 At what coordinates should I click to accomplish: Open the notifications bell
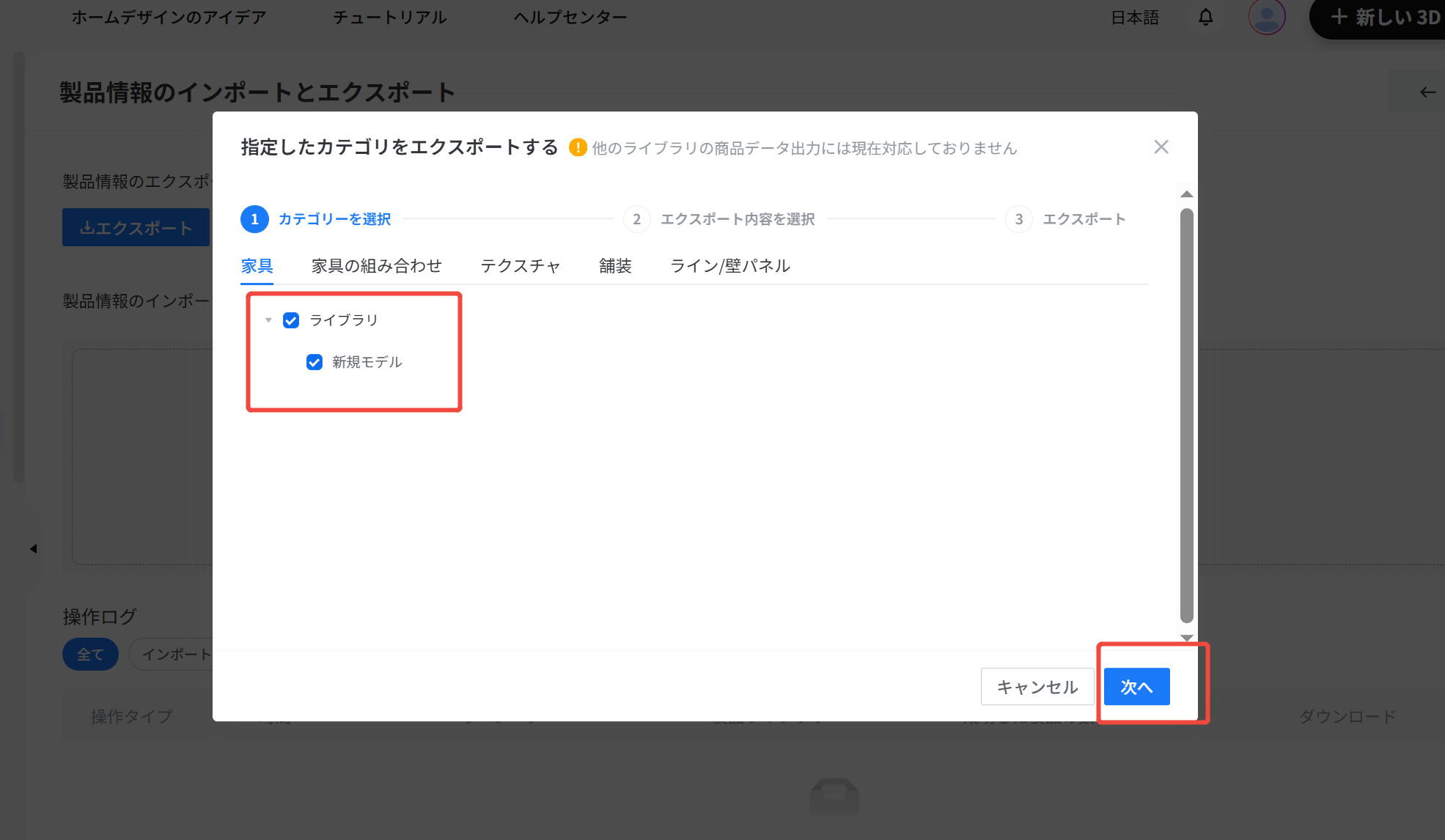[x=1206, y=17]
